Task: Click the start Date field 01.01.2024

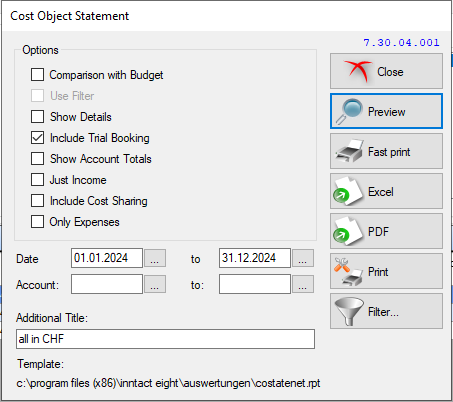Action: click(x=107, y=258)
